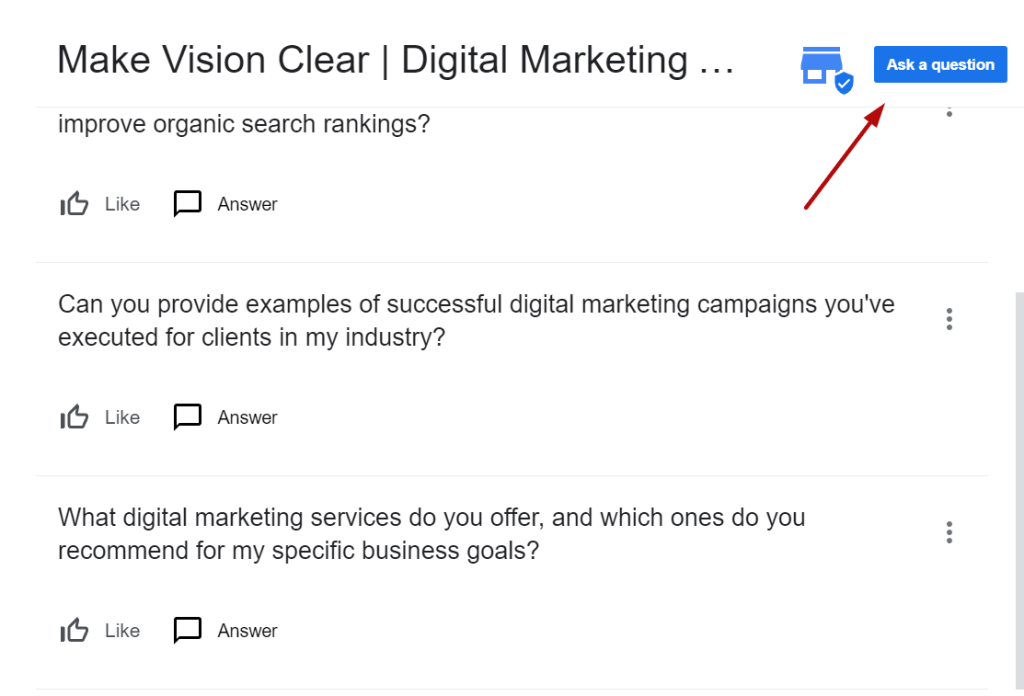This screenshot has width=1024, height=696.
Task: Click the Make Vision Clear business title
Action: click(x=396, y=61)
